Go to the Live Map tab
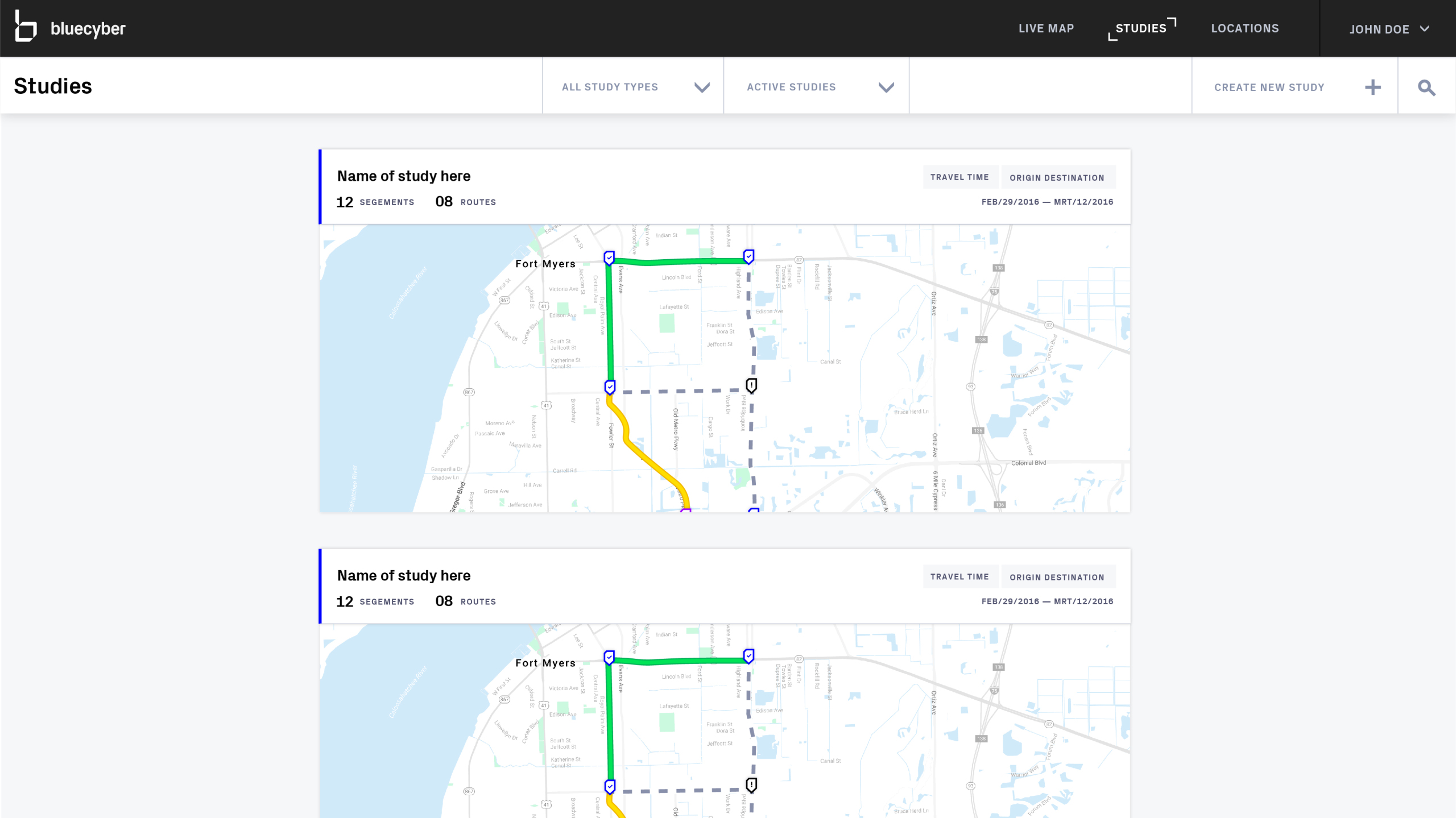The image size is (1456, 818). tap(1046, 28)
